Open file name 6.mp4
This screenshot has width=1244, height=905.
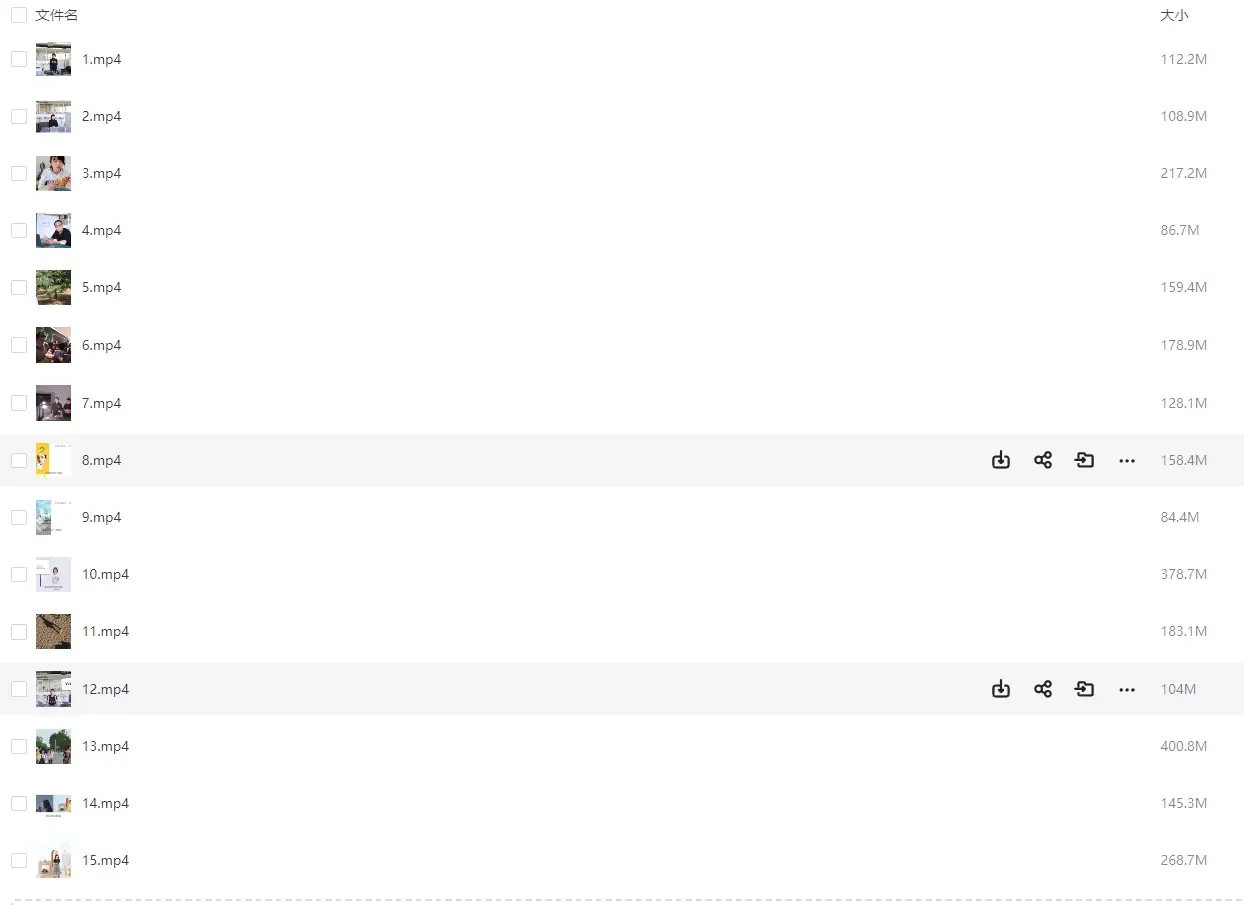click(101, 345)
